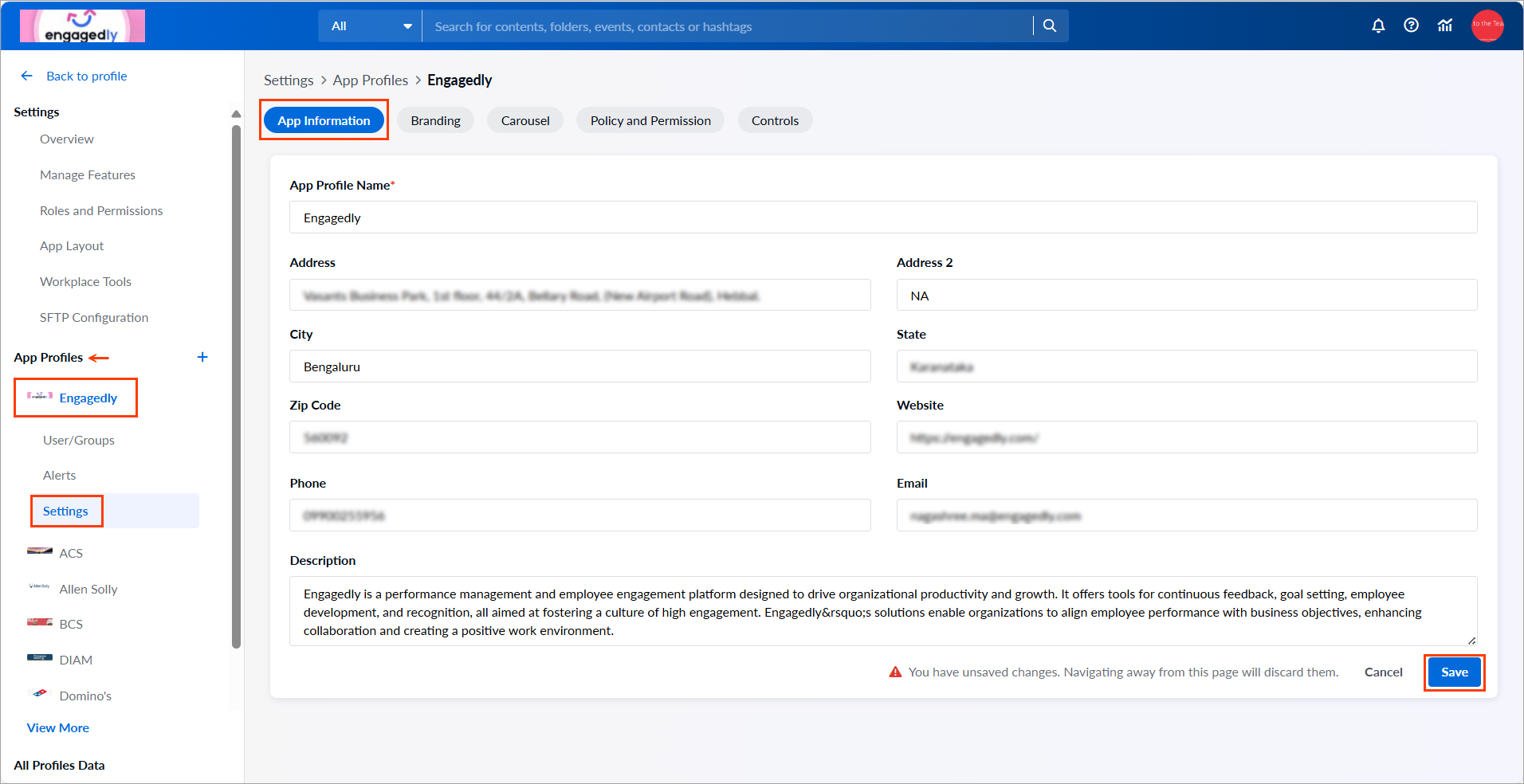Select the Allen Solly app profile name
Viewport: 1524px width, 784px height.
click(88, 589)
